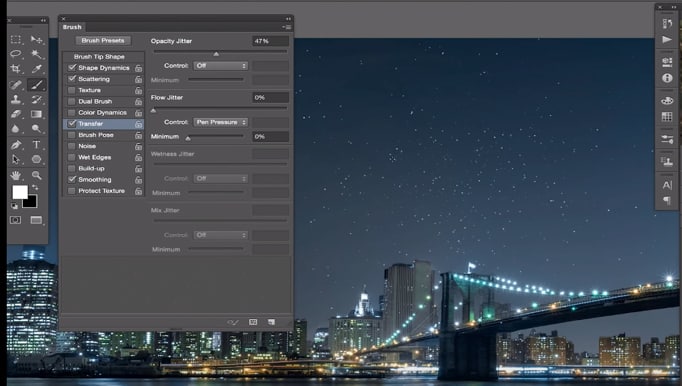This screenshot has width=682, height=386.
Task: Open the Paragraph panel icon
Action: (x=667, y=201)
